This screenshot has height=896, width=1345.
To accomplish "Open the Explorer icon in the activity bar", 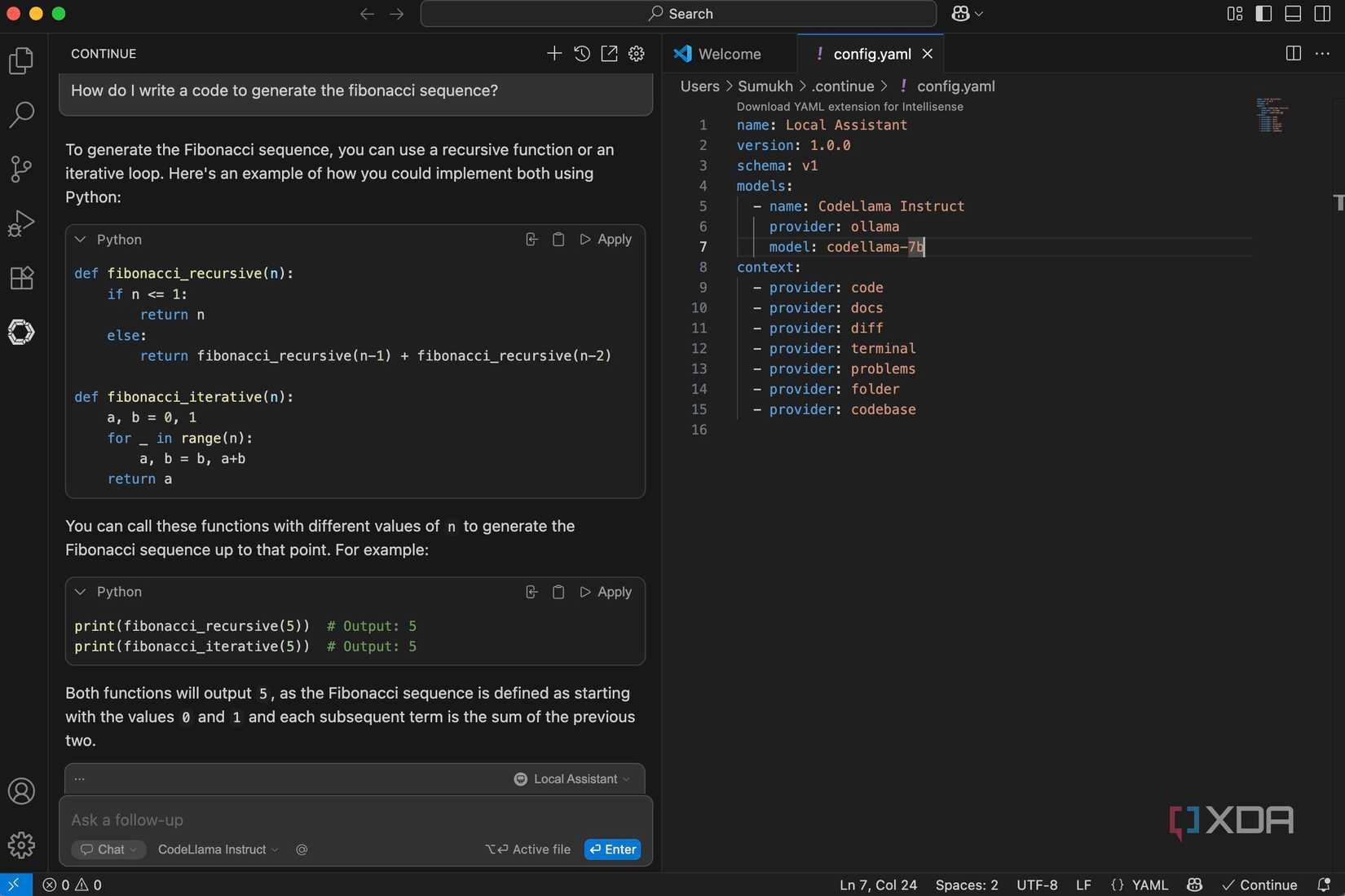I will point(20,60).
